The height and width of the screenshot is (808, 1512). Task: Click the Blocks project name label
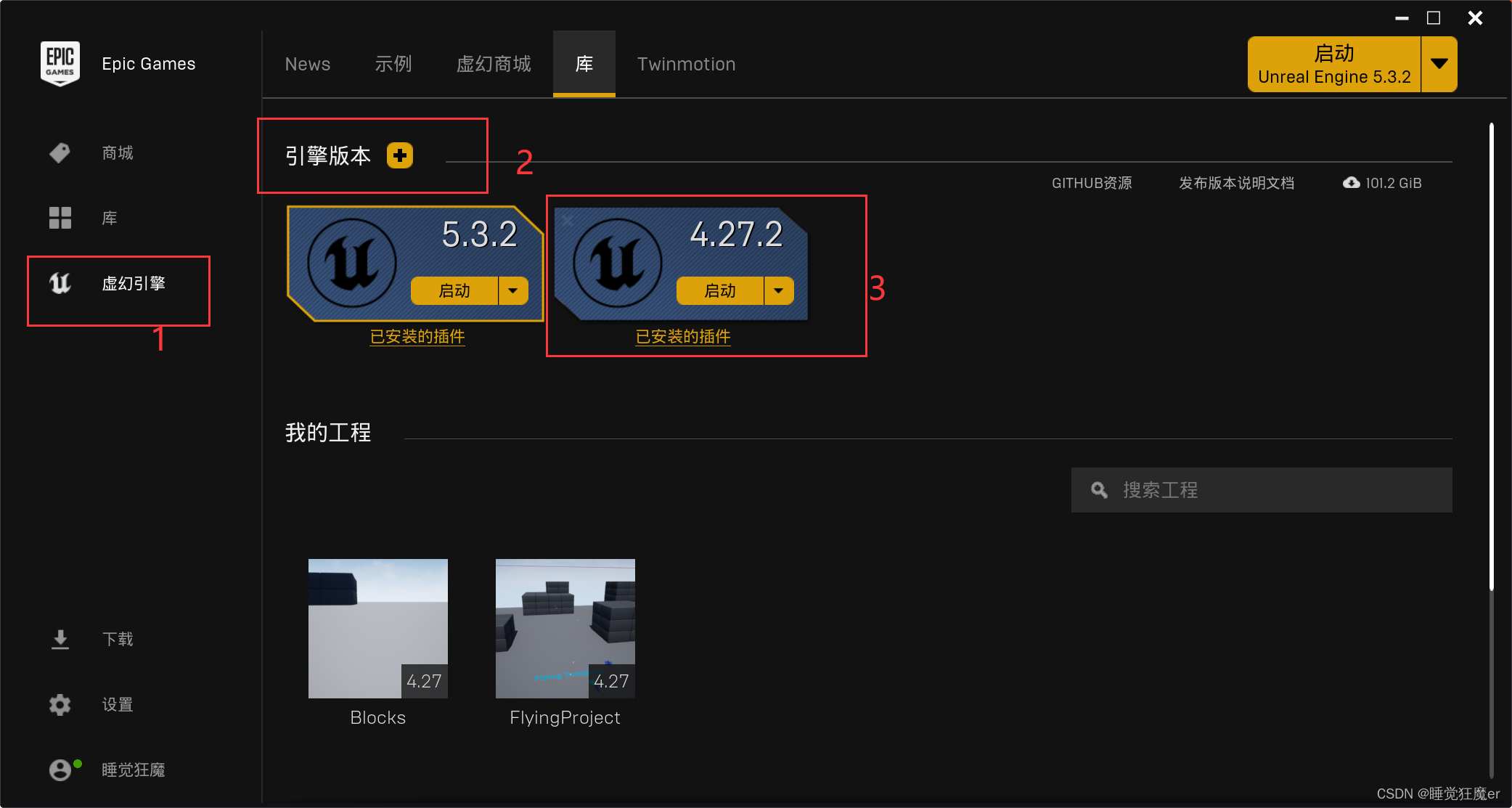coord(378,717)
